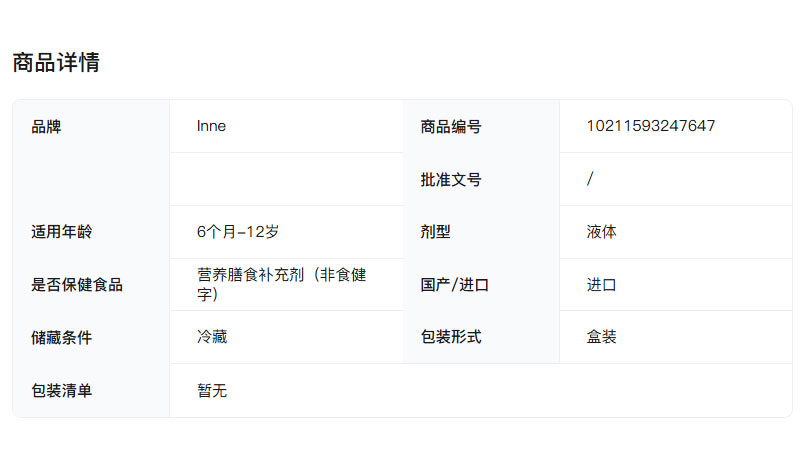This screenshot has width=806, height=474.
Task: Click the 包装形式 label
Action: 451,337
